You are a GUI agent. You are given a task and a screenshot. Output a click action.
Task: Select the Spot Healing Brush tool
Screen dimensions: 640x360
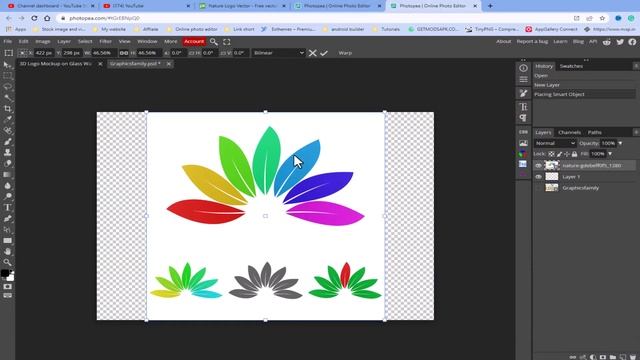[7, 131]
